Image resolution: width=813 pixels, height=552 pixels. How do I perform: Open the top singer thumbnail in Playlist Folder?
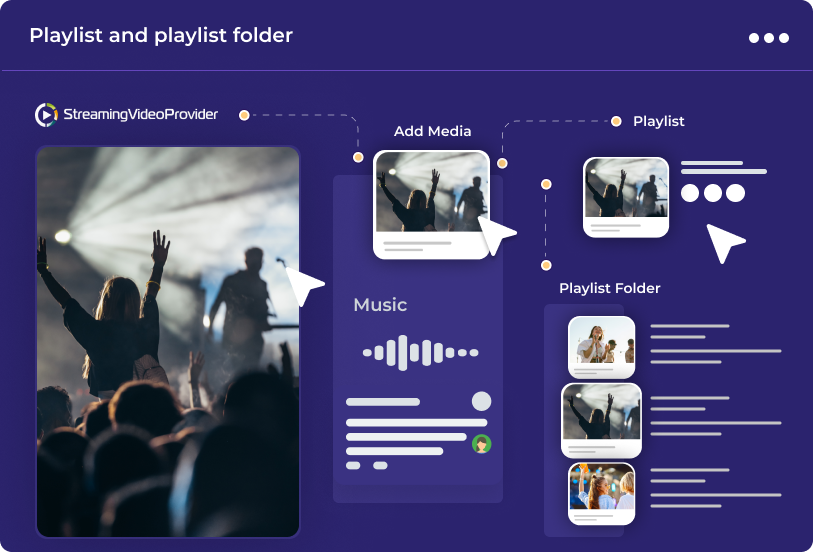(602, 346)
